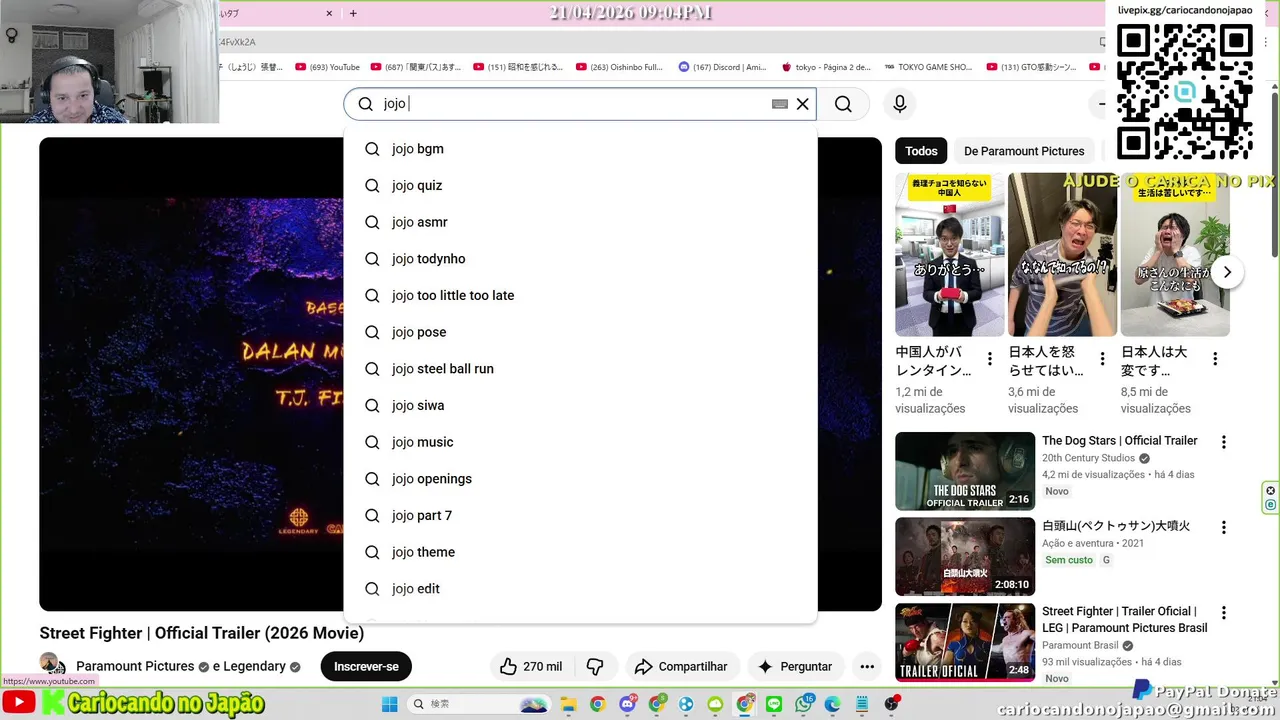Select the 'jojo siwa' suggestion
1280x720 pixels.
(x=580, y=406)
